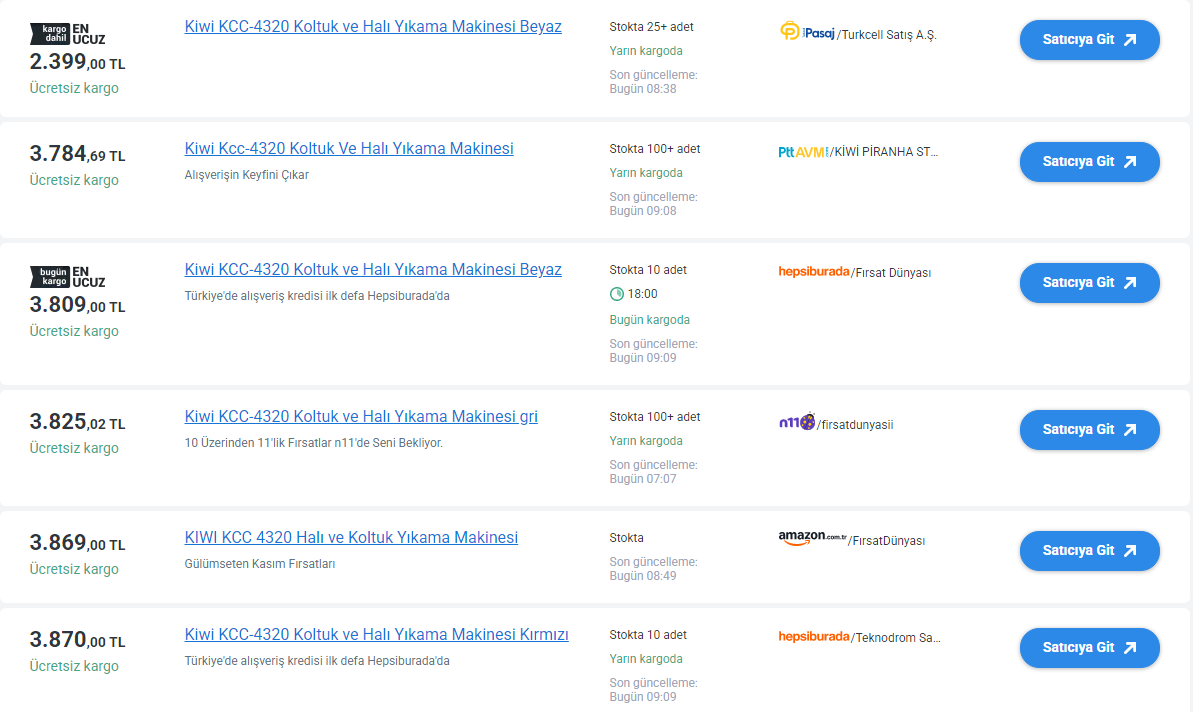Screen dimensions: 1193x712
Task: Click the price 2.399,00 TL
Action: pyautogui.click(x=77, y=62)
